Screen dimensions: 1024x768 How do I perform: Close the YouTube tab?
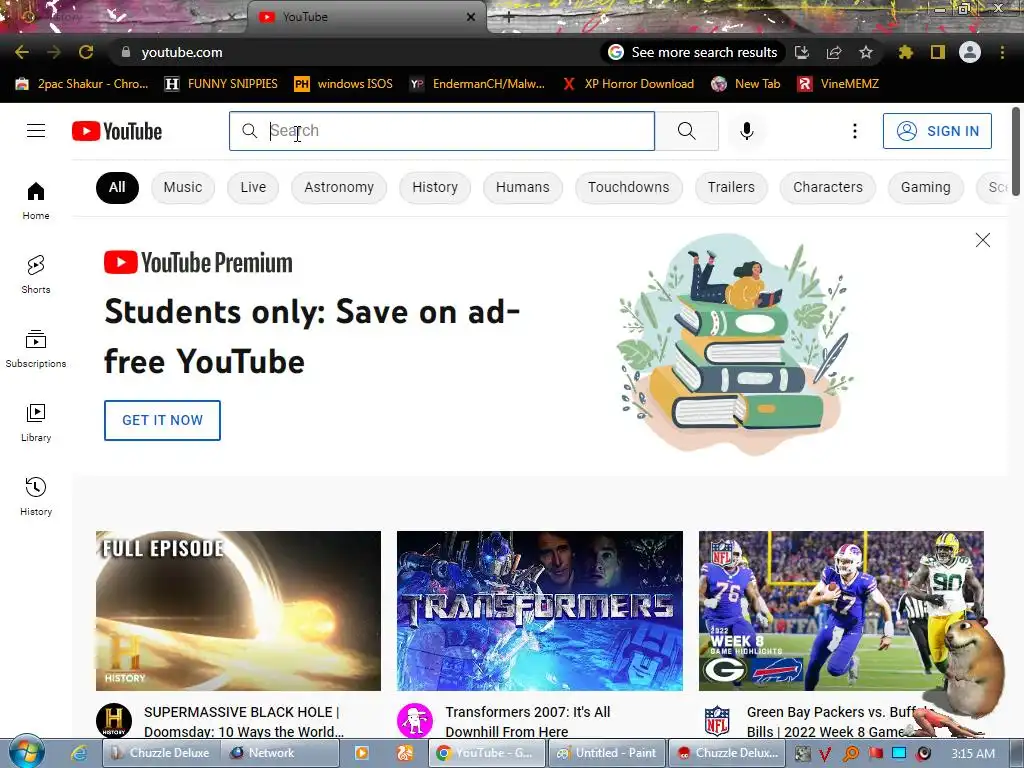click(471, 17)
